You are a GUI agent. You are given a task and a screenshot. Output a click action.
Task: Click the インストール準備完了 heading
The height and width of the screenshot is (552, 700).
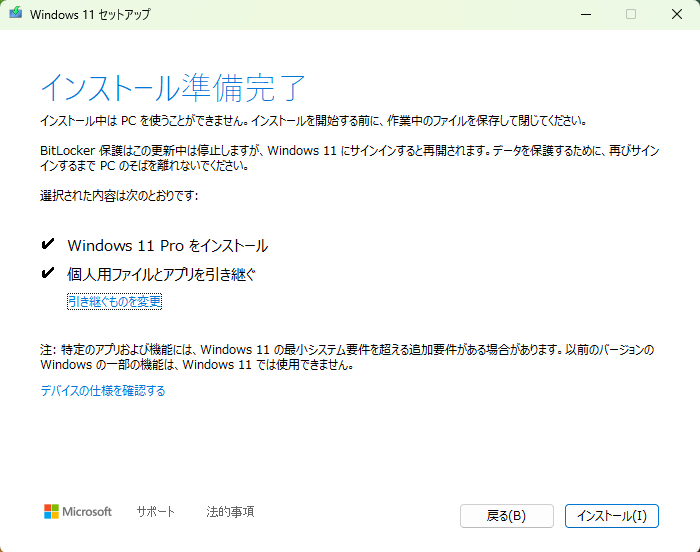pyautogui.click(x=172, y=88)
